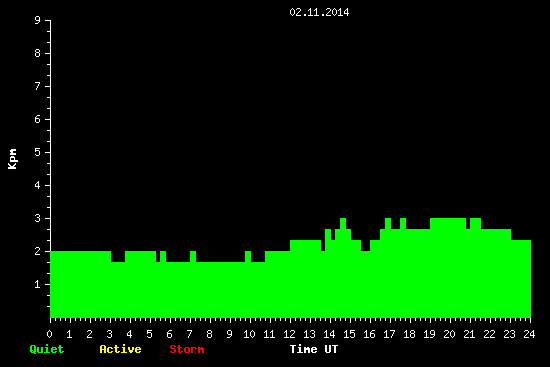Click the 9 on the Kp axis
This screenshot has height=367, width=550.
38,20
